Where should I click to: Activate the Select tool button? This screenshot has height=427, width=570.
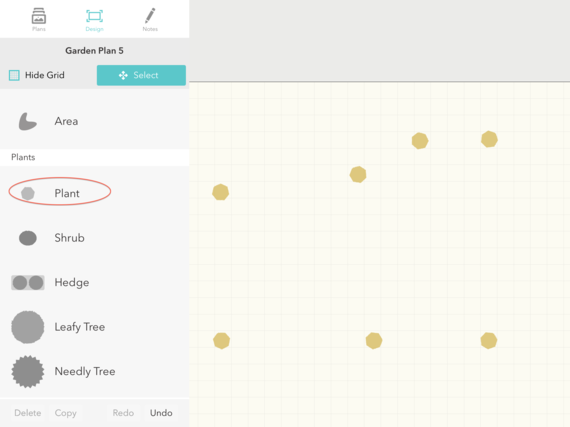tap(141, 75)
